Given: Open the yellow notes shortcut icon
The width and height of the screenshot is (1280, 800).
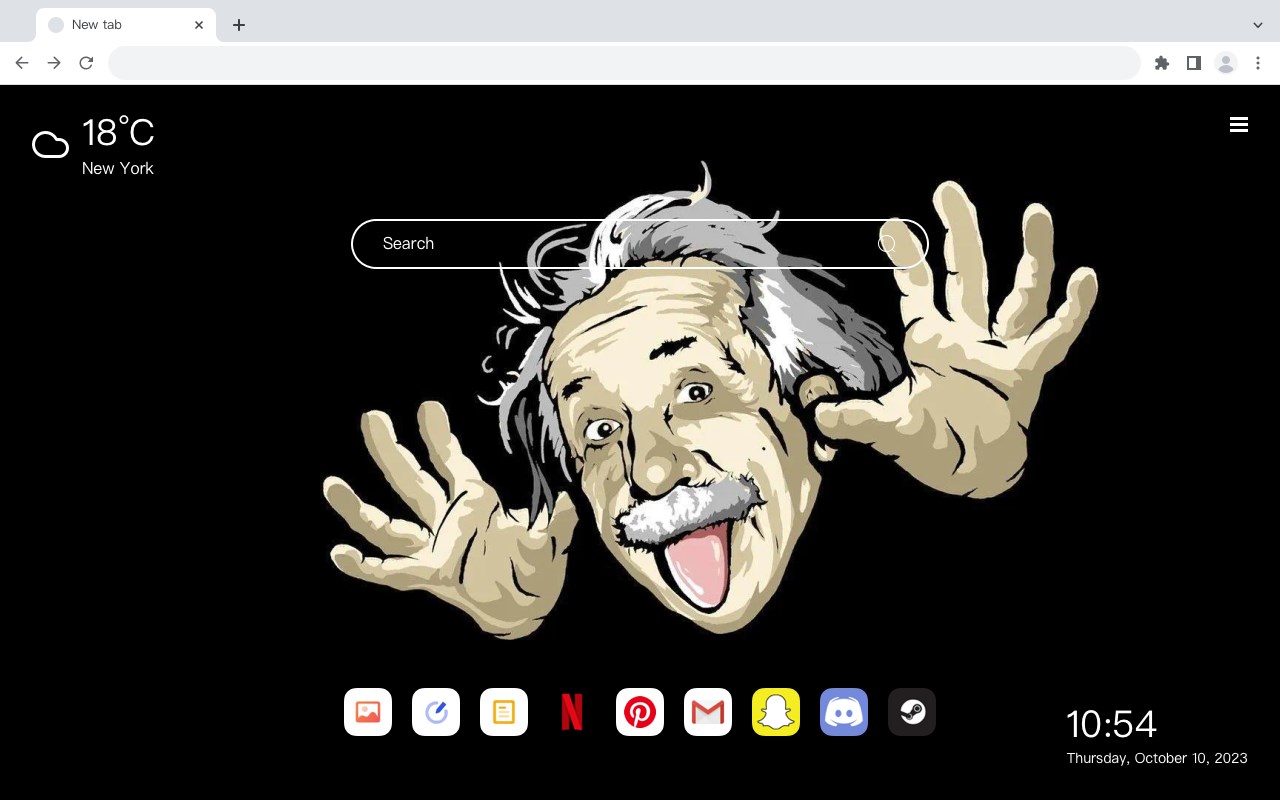Looking at the screenshot, I should coord(504,712).
